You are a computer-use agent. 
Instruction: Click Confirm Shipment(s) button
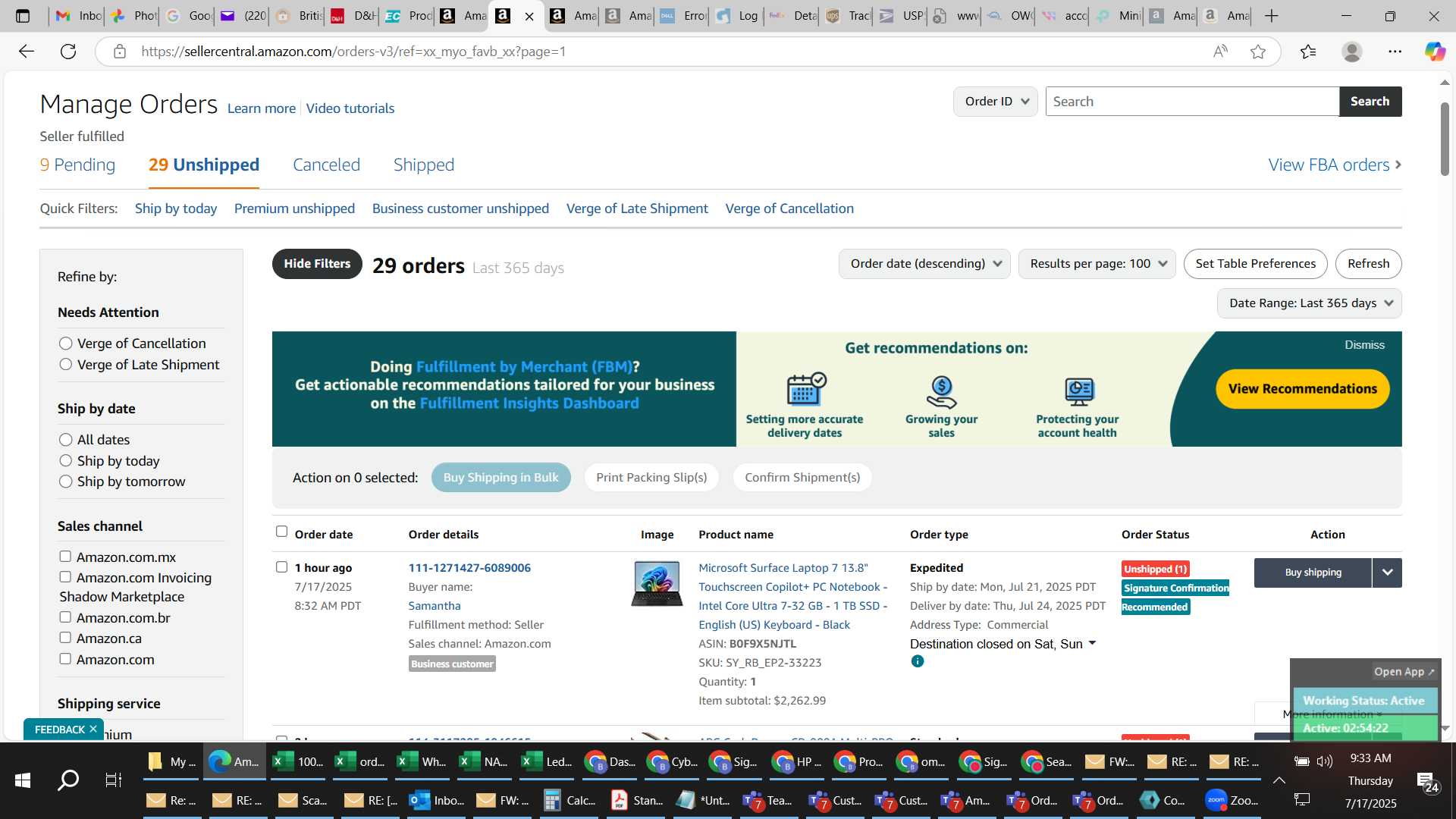click(x=802, y=478)
